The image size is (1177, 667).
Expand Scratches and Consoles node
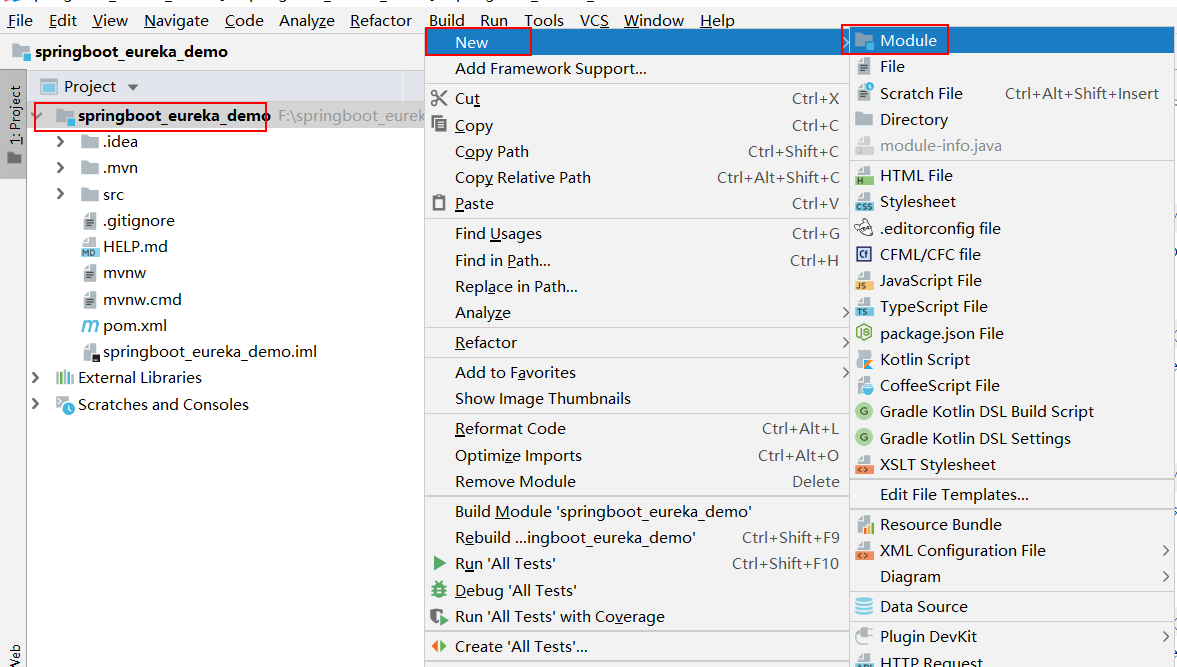(x=35, y=404)
